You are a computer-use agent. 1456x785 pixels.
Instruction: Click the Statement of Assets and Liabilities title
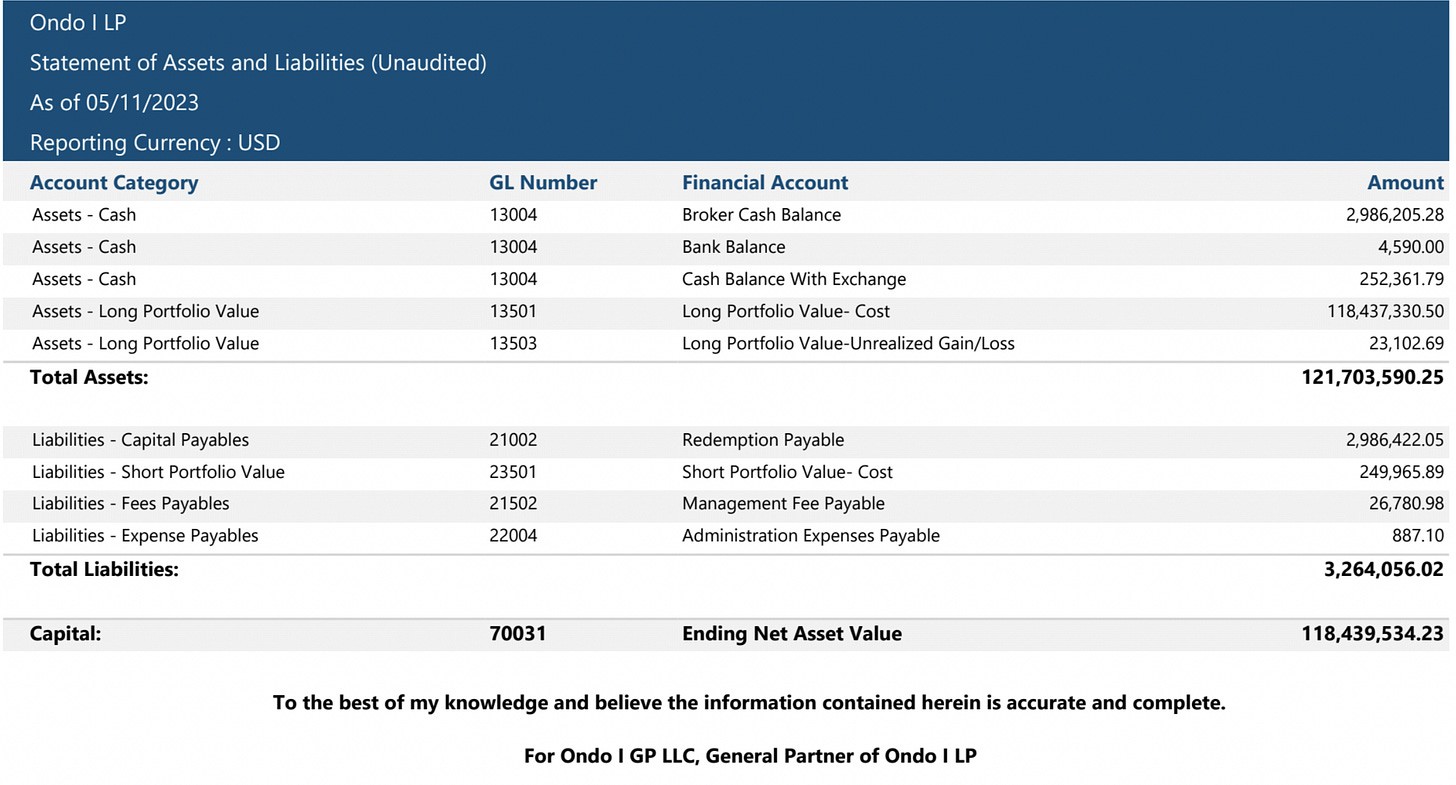tap(258, 63)
